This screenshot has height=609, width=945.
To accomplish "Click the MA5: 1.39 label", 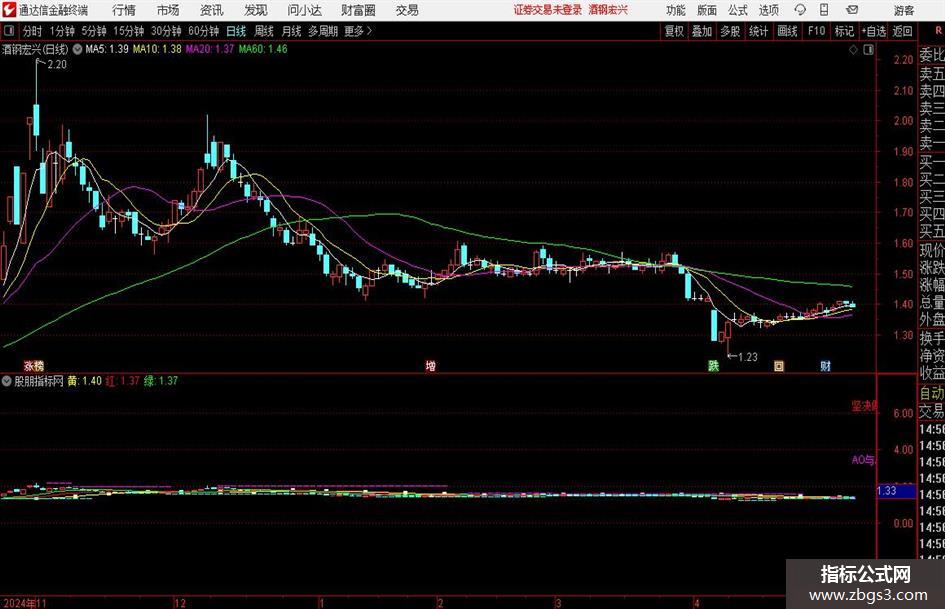I will point(107,49).
